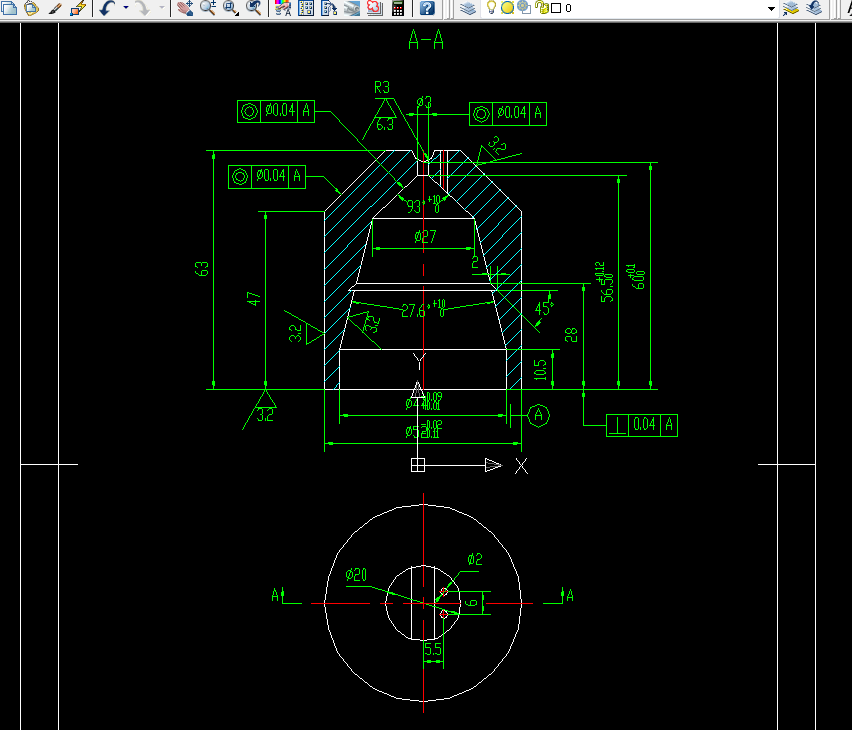Select the R3 radius label
This screenshot has height=730, width=852.
point(382,88)
